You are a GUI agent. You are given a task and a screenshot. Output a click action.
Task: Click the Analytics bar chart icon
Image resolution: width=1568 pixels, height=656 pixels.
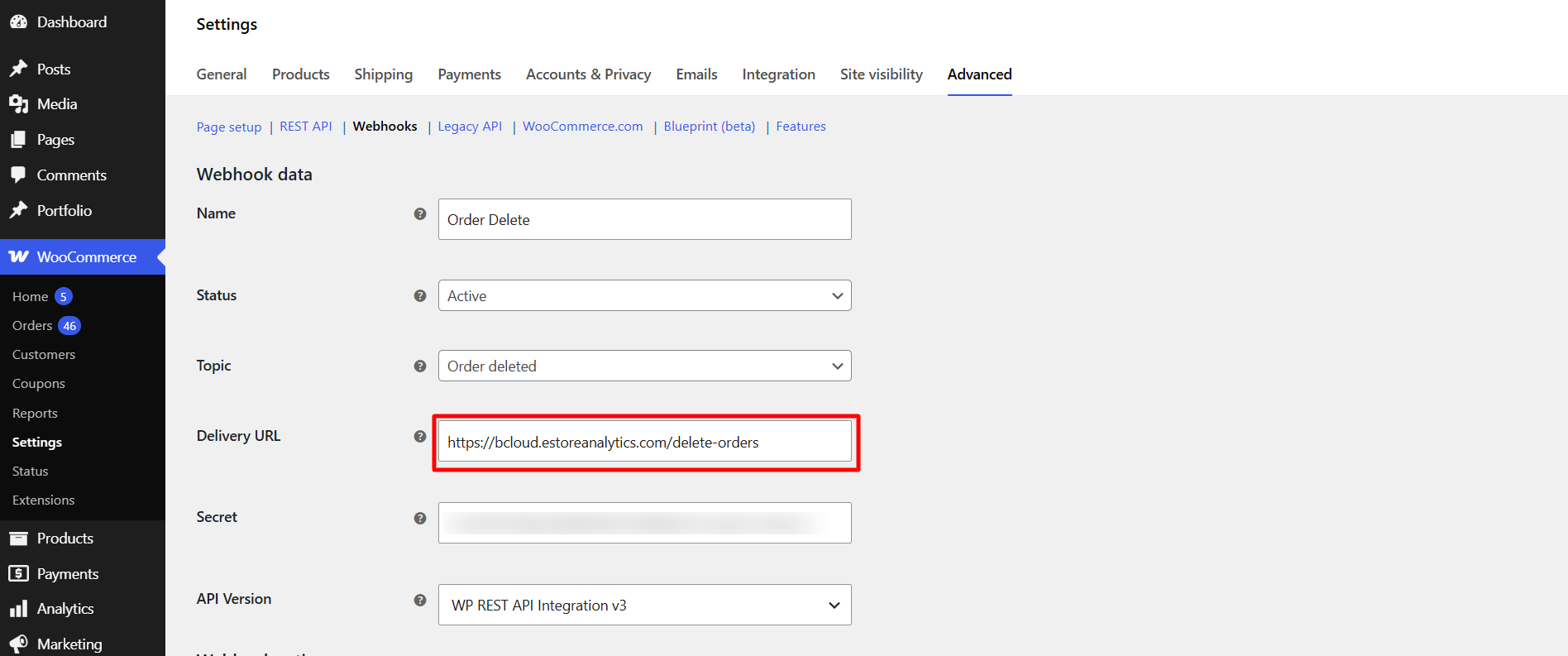coord(18,609)
